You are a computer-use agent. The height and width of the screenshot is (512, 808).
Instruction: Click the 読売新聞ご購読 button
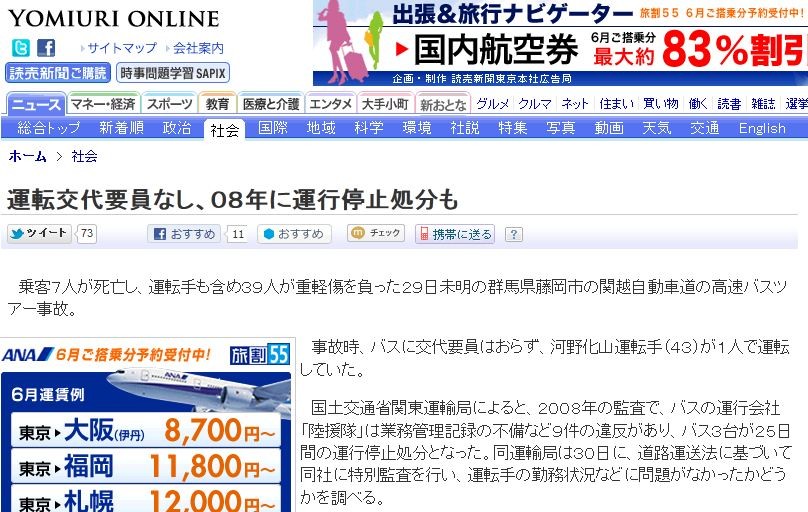tap(58, 73)
